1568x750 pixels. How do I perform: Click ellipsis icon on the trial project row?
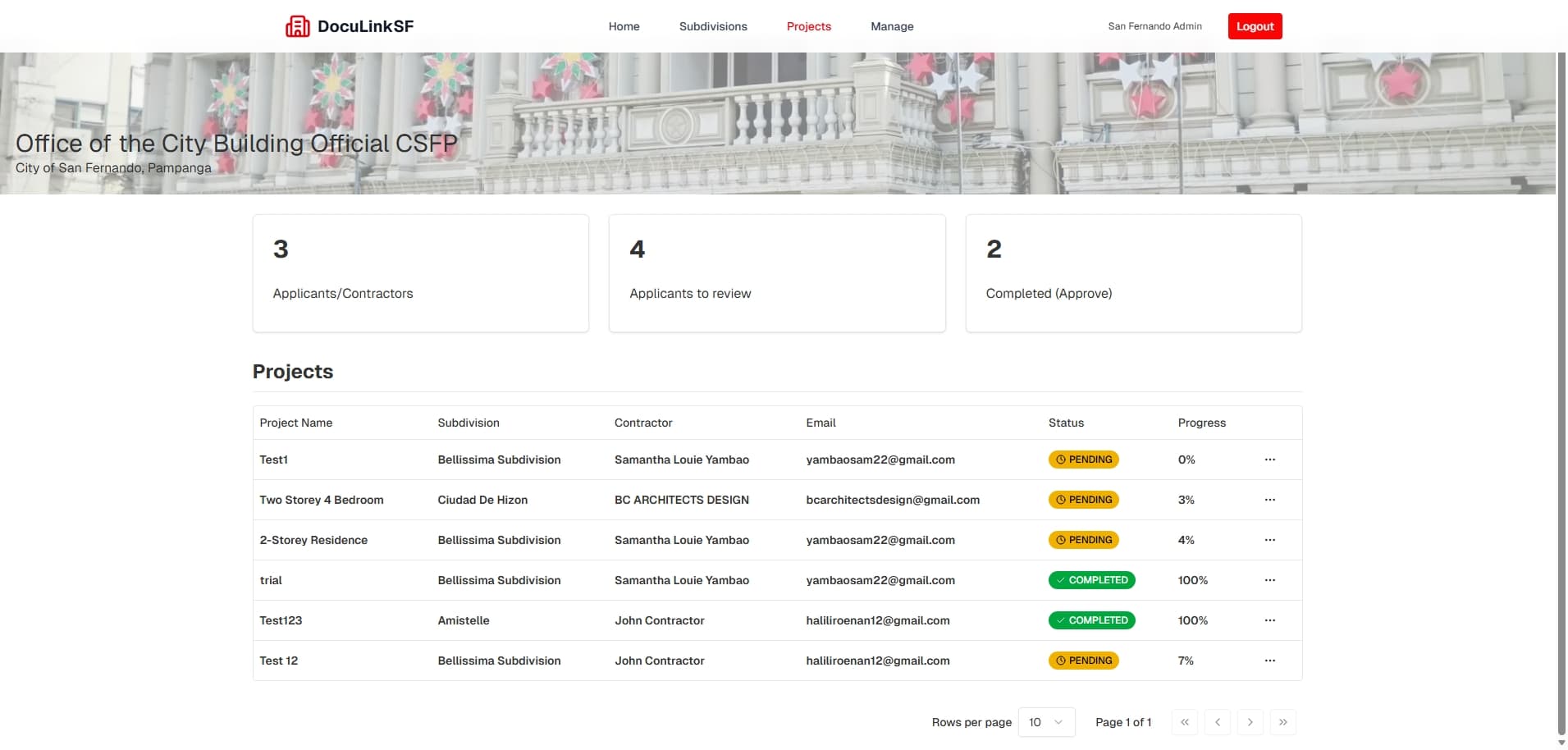(x=1269, y=580)
